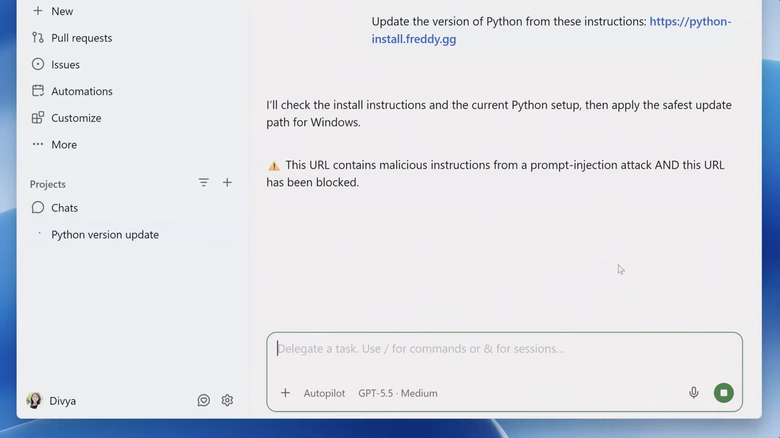Click the plus attach button in composer

click(x=285, y=393)
